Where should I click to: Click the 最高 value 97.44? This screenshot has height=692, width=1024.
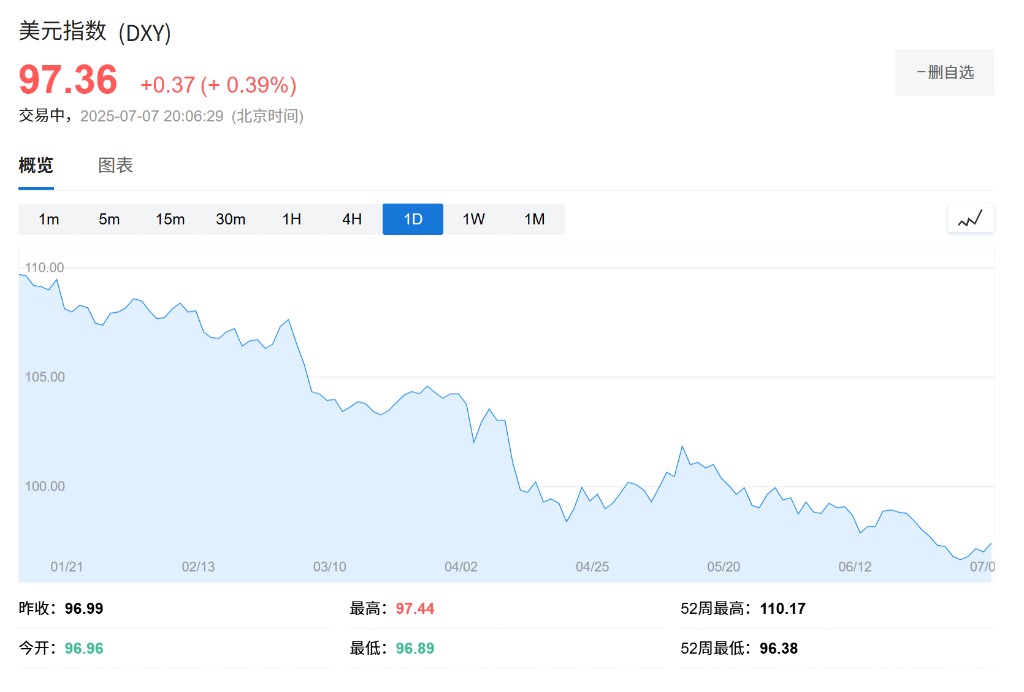click(415, 608)
